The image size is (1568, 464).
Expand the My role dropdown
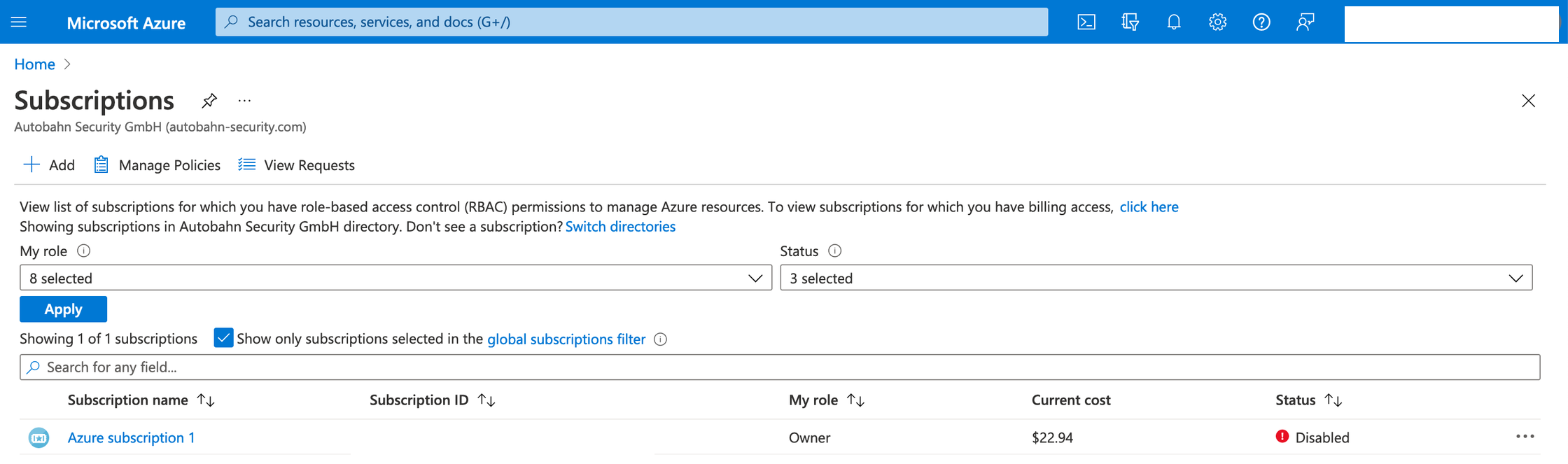click(395, 278)
